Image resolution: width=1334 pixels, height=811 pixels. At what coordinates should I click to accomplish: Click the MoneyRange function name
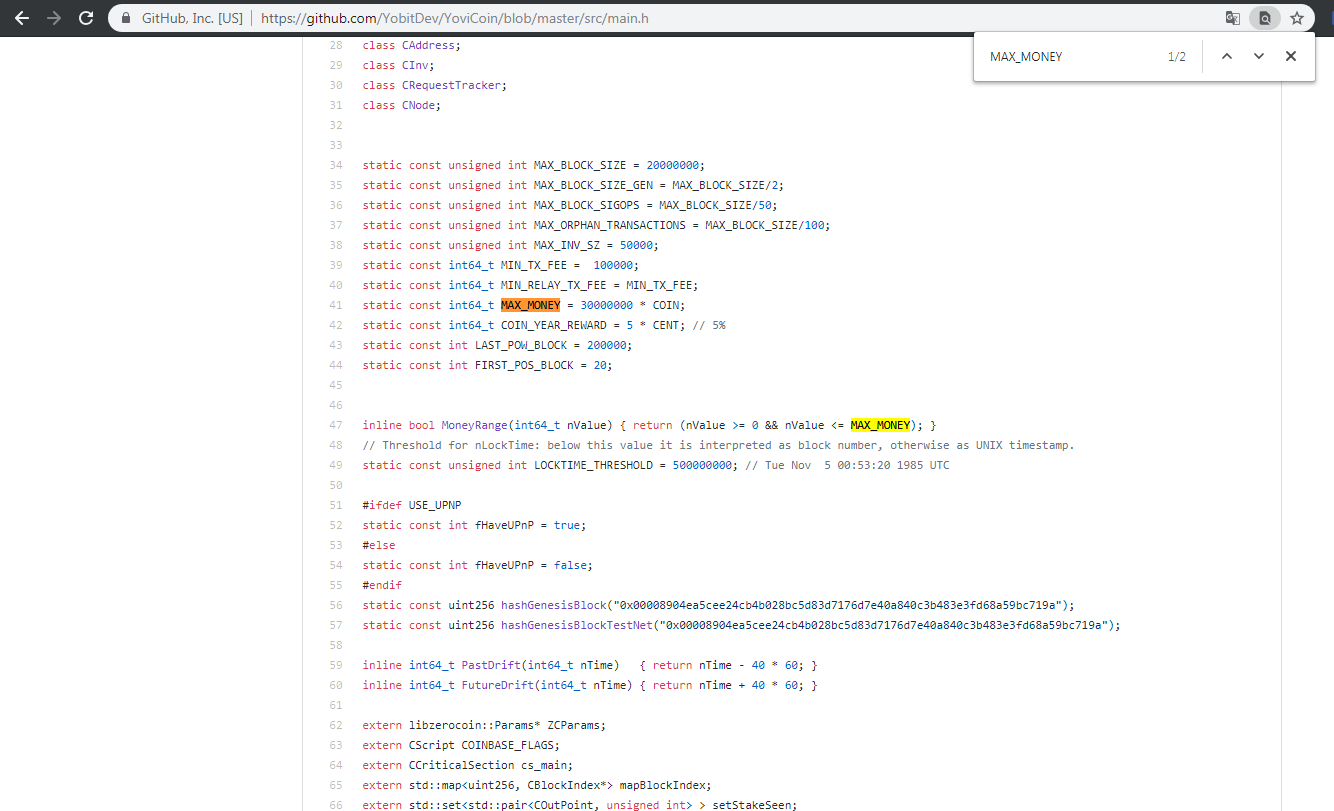[477, 425]
